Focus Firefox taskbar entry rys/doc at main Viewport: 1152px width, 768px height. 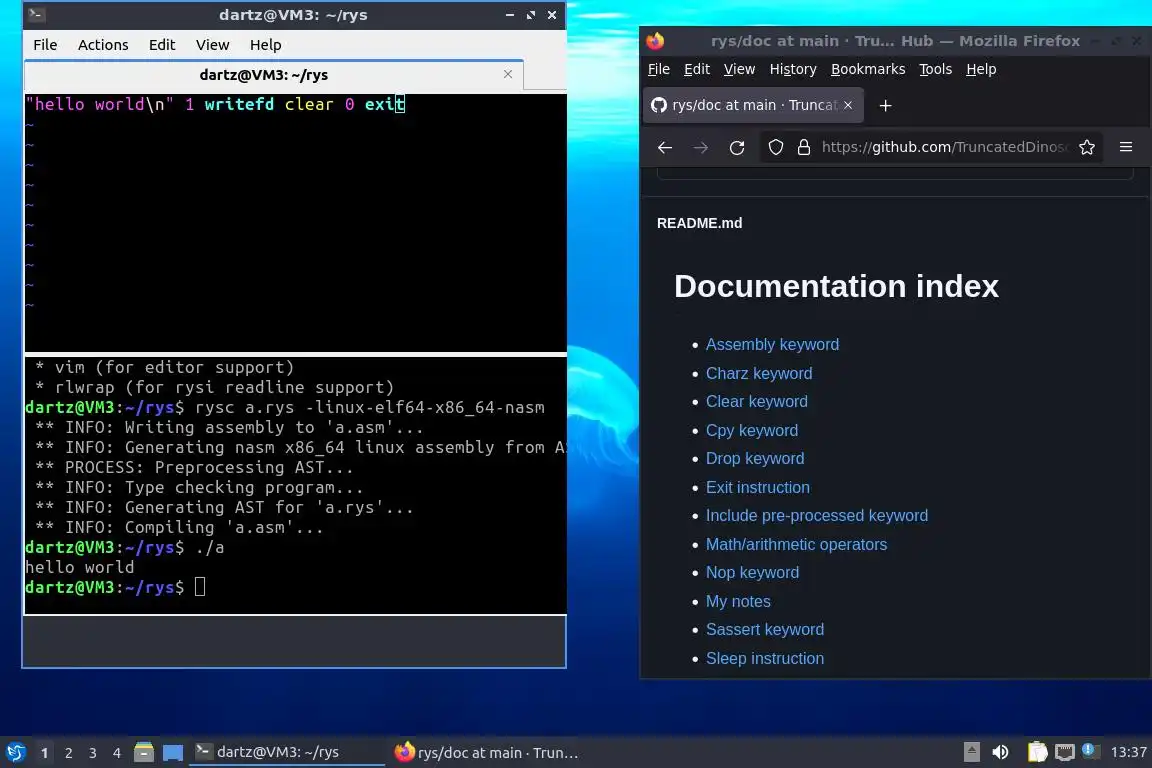pyautogui.click(x=486, y=753)
